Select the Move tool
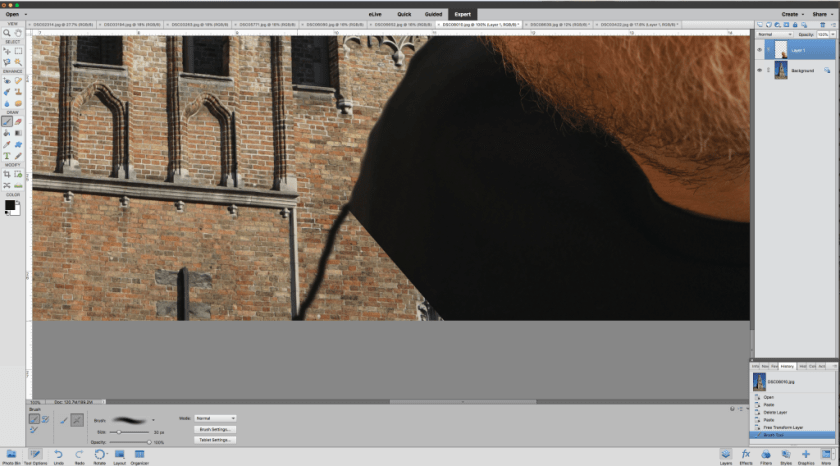The width and height of the screenshot is (840, 466). (x=7, y=51)
